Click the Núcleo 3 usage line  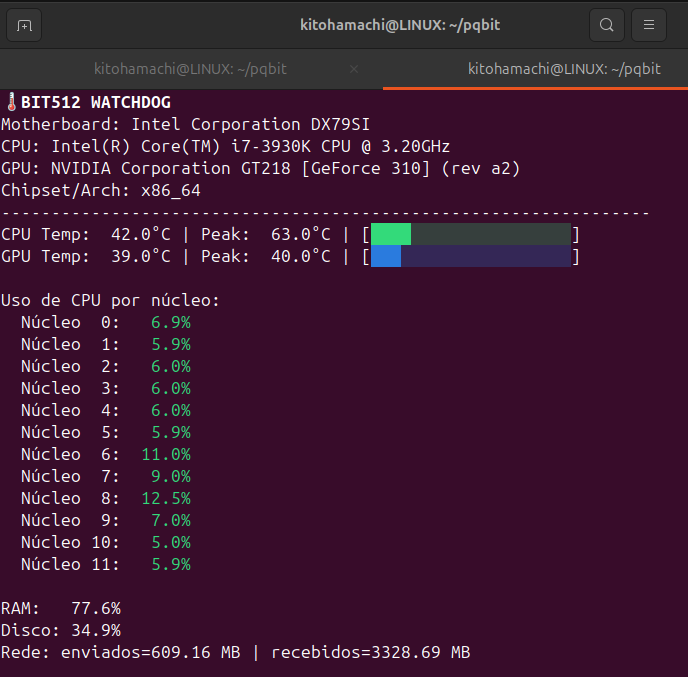pos(106,388)
